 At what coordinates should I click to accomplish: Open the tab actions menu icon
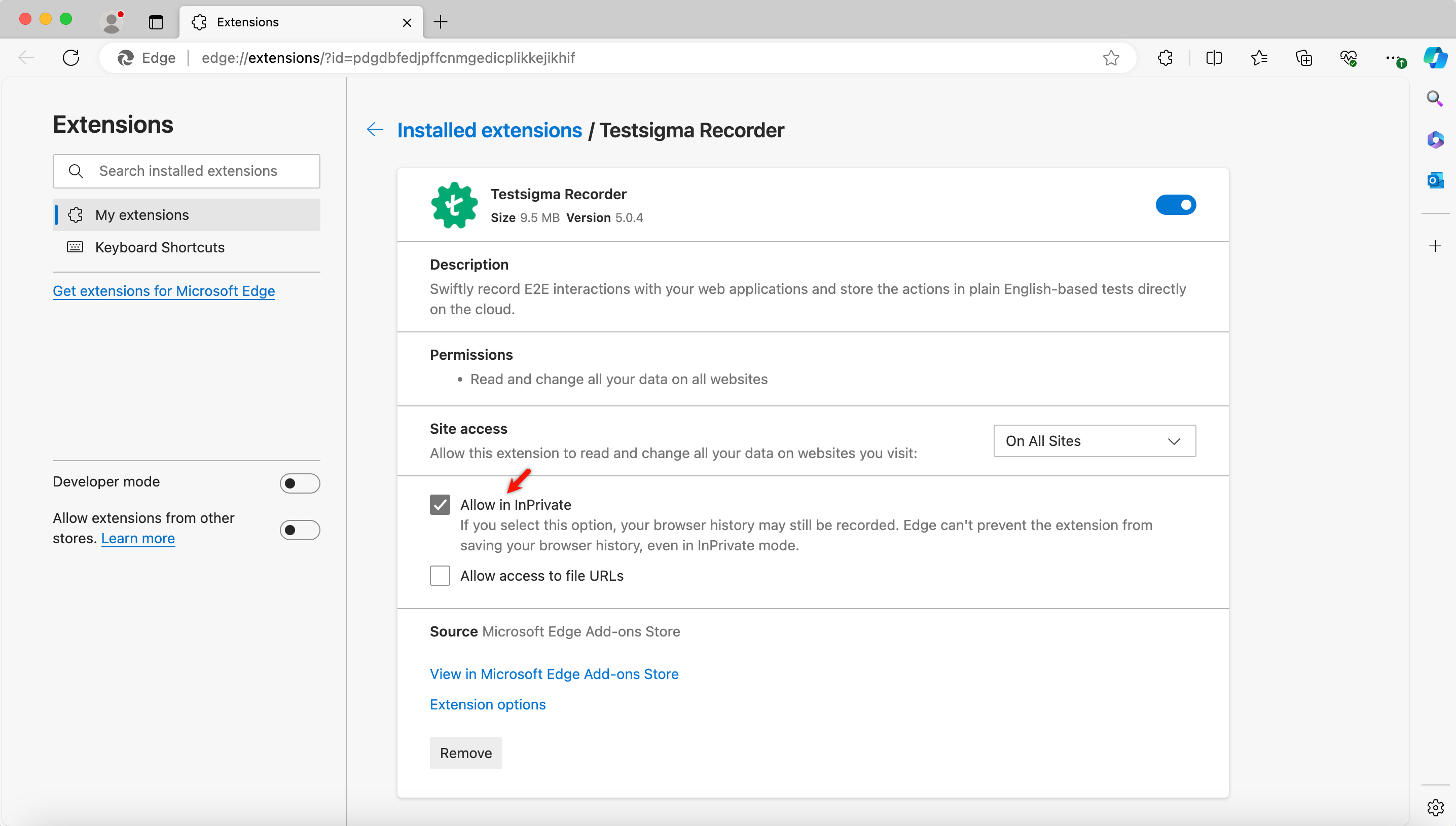point(156,22)
